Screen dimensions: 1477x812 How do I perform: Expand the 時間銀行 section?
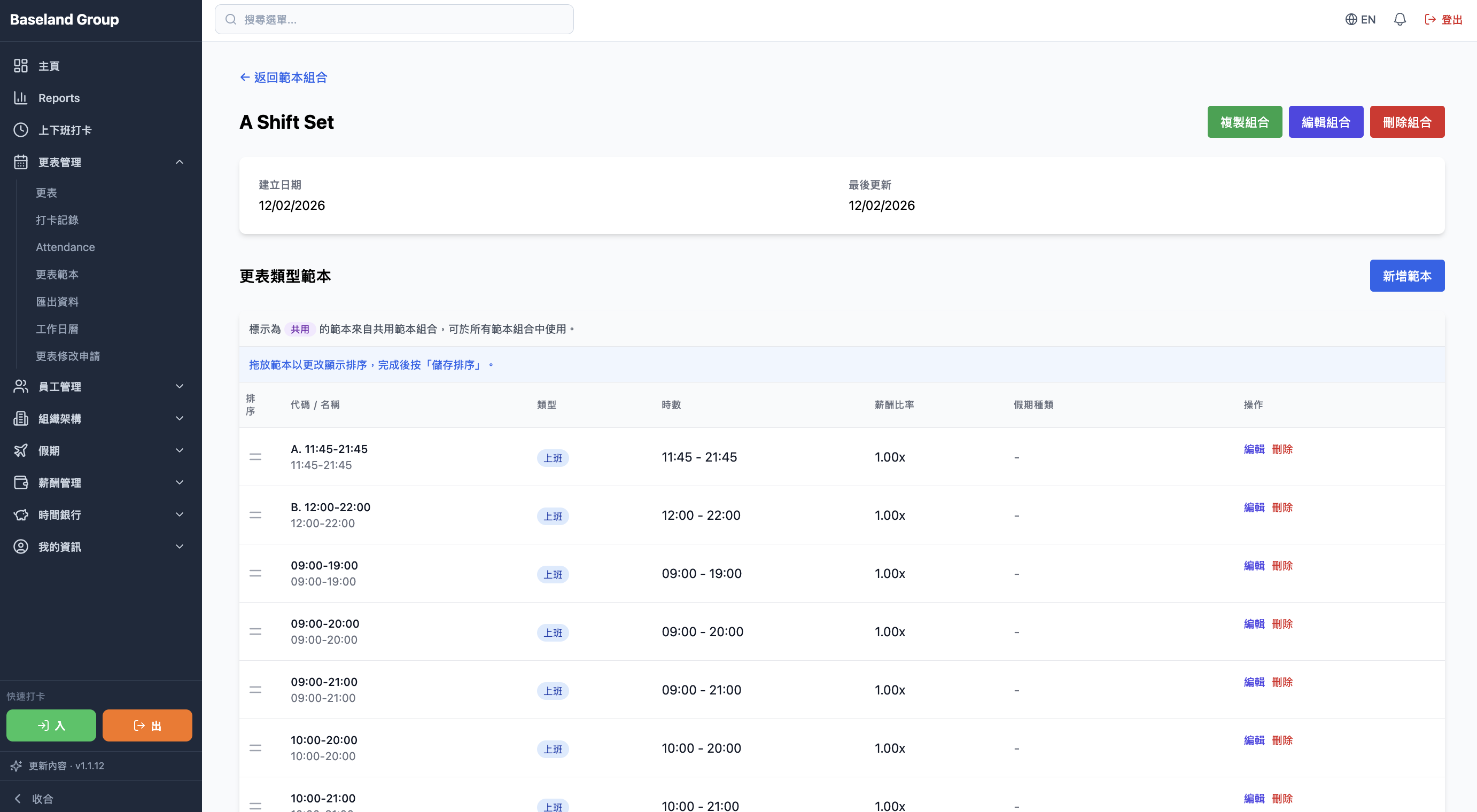[101, 514]
